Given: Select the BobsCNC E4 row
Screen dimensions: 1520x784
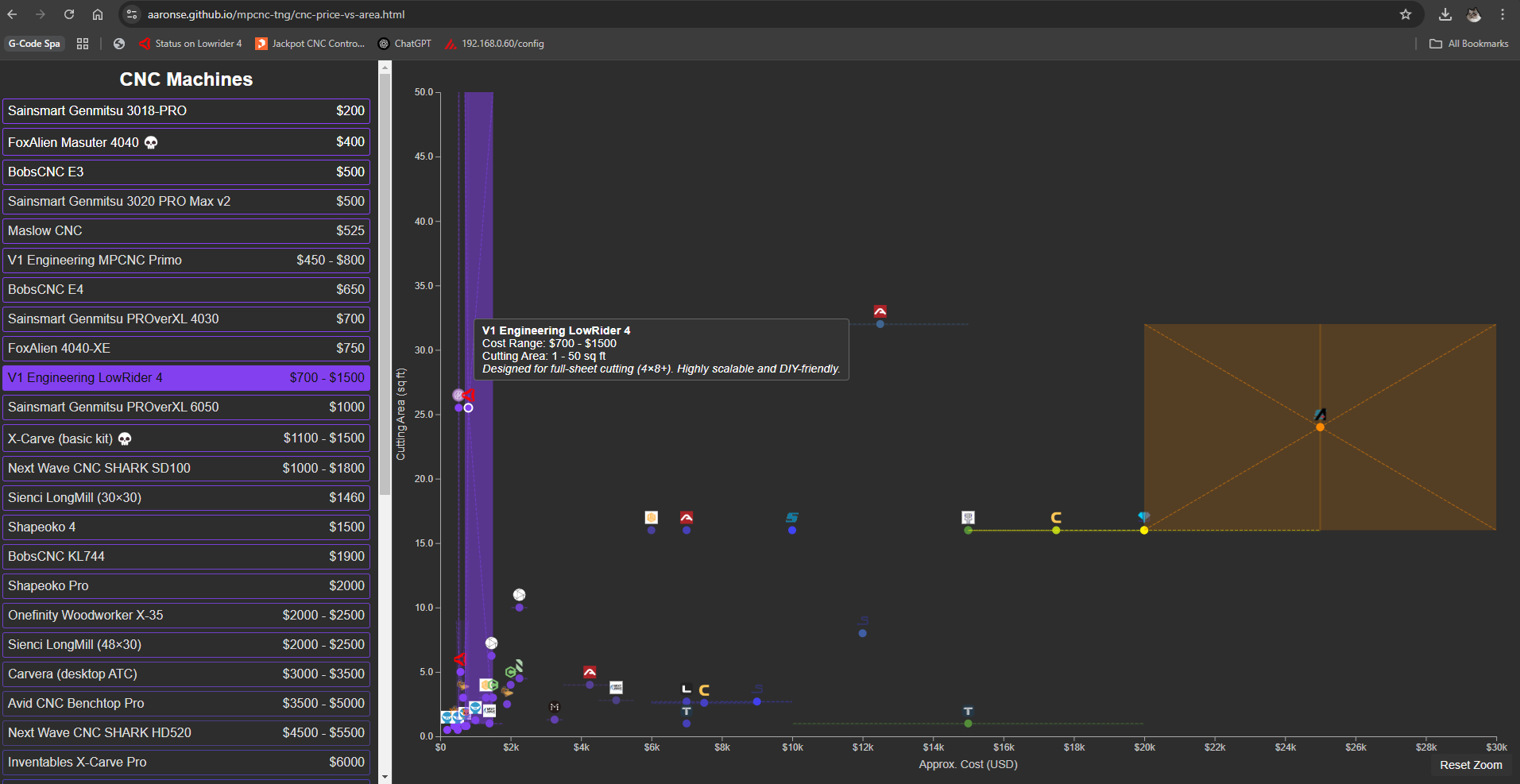Looking at the screenshot, I should tap(186, 290).
